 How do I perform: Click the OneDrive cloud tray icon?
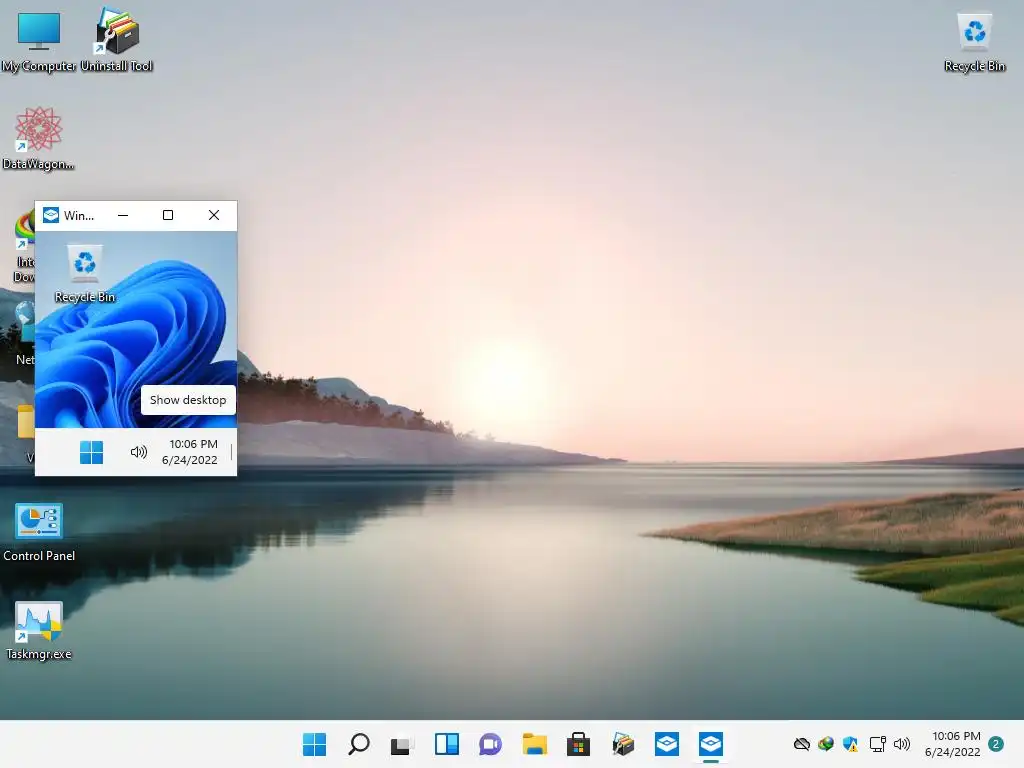tap(801, 744)
